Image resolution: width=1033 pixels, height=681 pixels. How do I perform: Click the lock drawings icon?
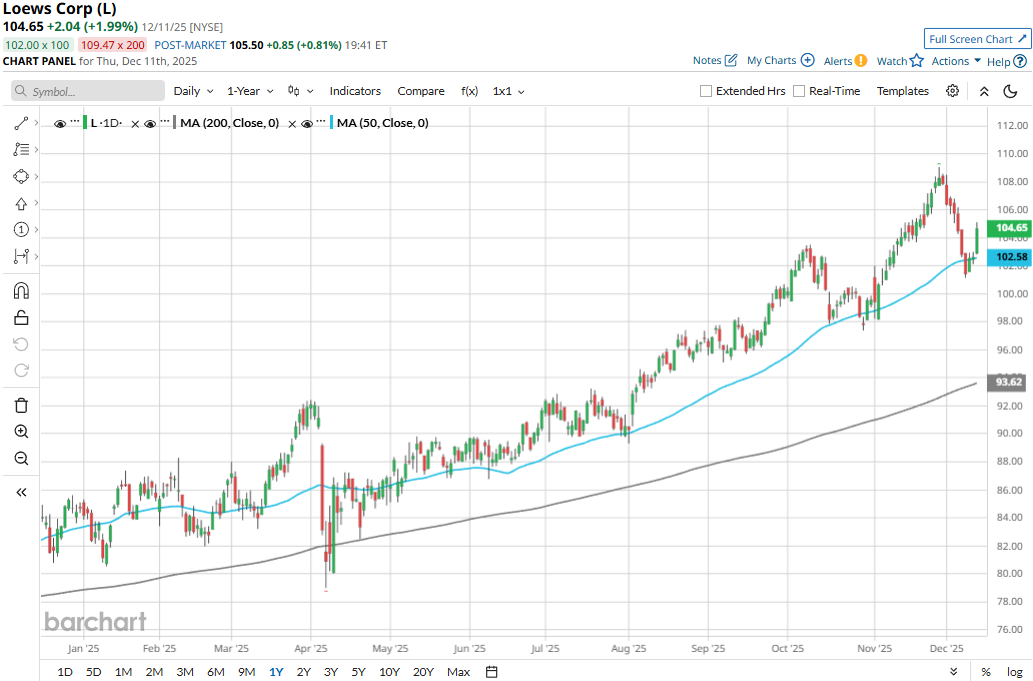point(21,318)
